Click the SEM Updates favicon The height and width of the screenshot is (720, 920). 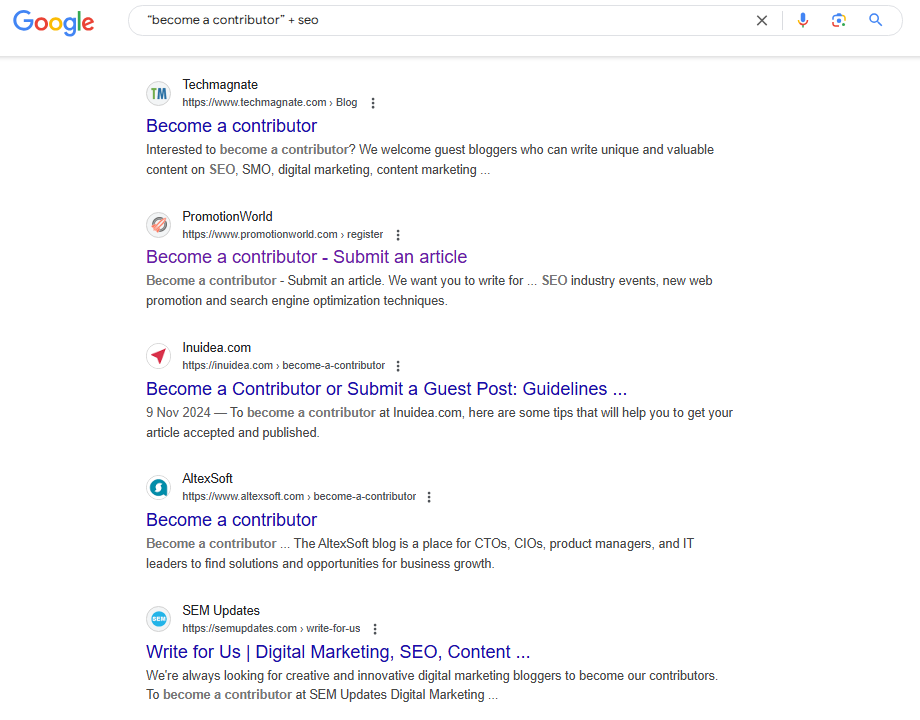tap(158, 618)
